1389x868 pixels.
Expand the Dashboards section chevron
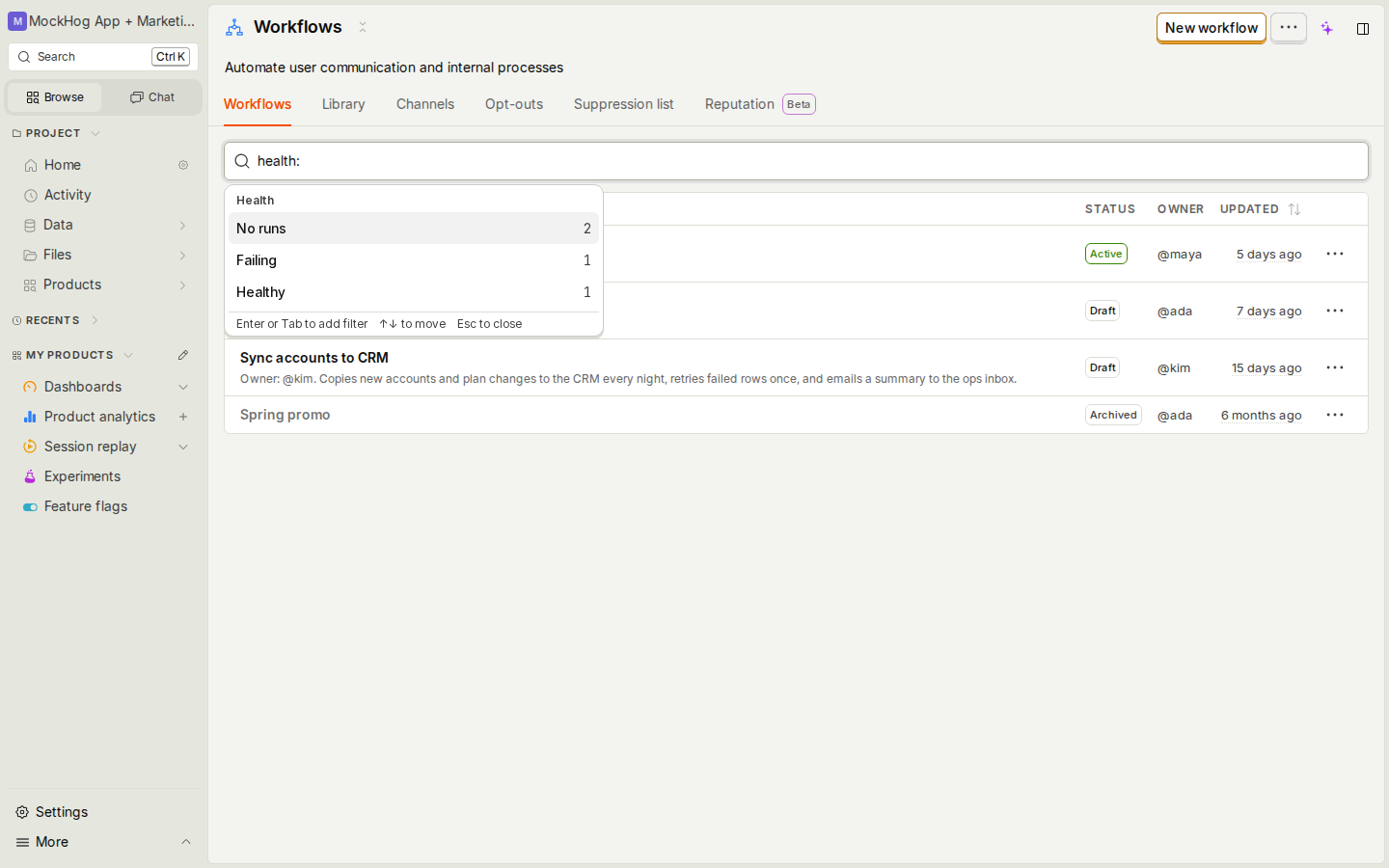pyautogui.click(x=183, y=387)
